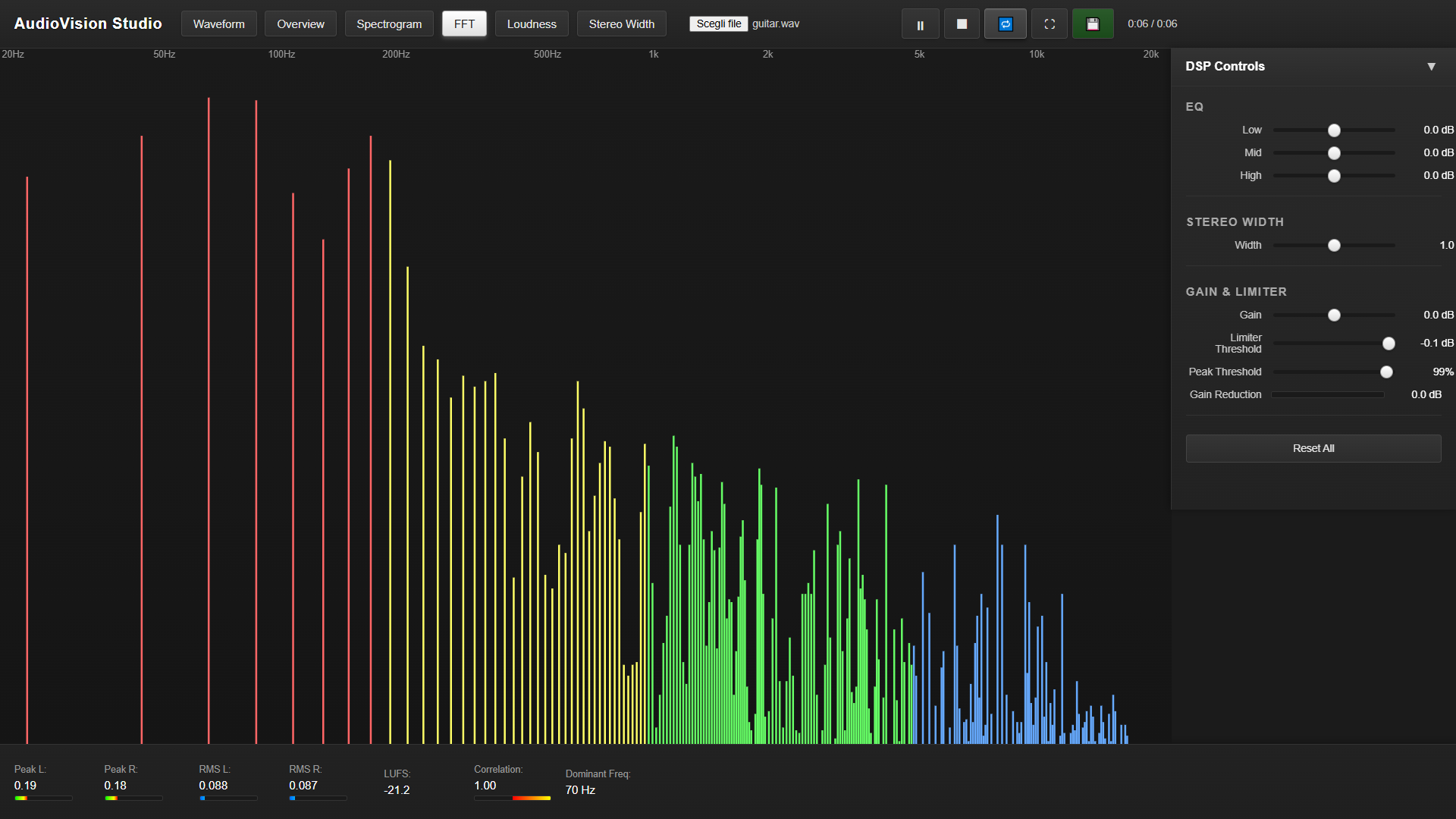This screenshot has height=819, width=1456.
Task: Click the stop playback button
Action: coord(962,24)
